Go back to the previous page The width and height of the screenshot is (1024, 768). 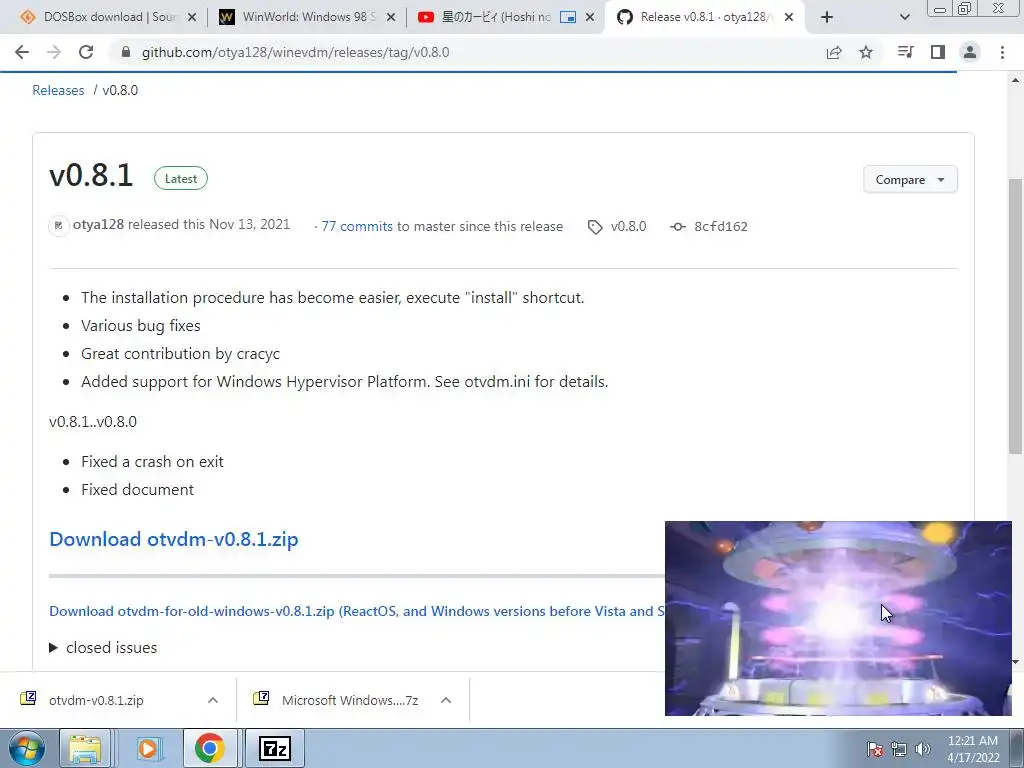point(22,52)
